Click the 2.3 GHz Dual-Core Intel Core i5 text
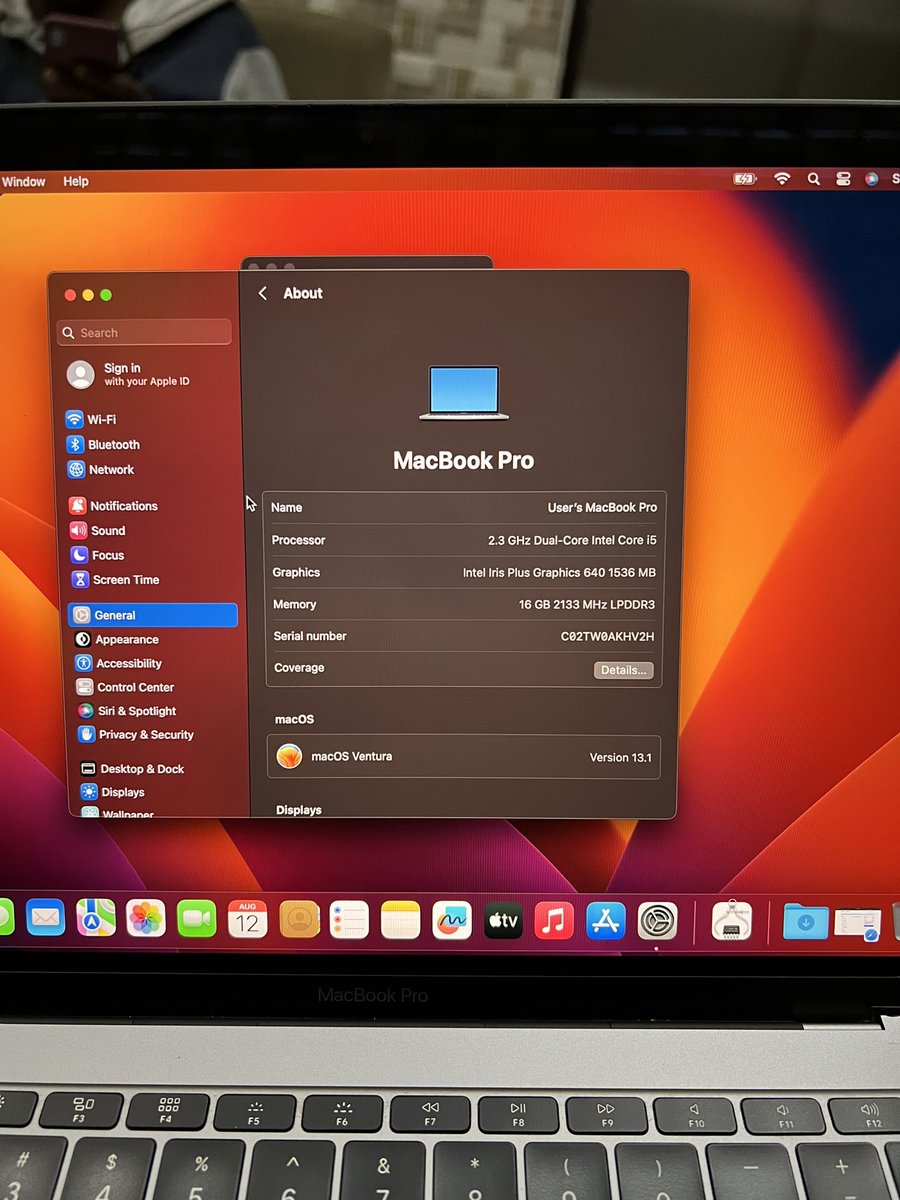This screenshot has width=900, height=1200. click(x=572, y=540)
